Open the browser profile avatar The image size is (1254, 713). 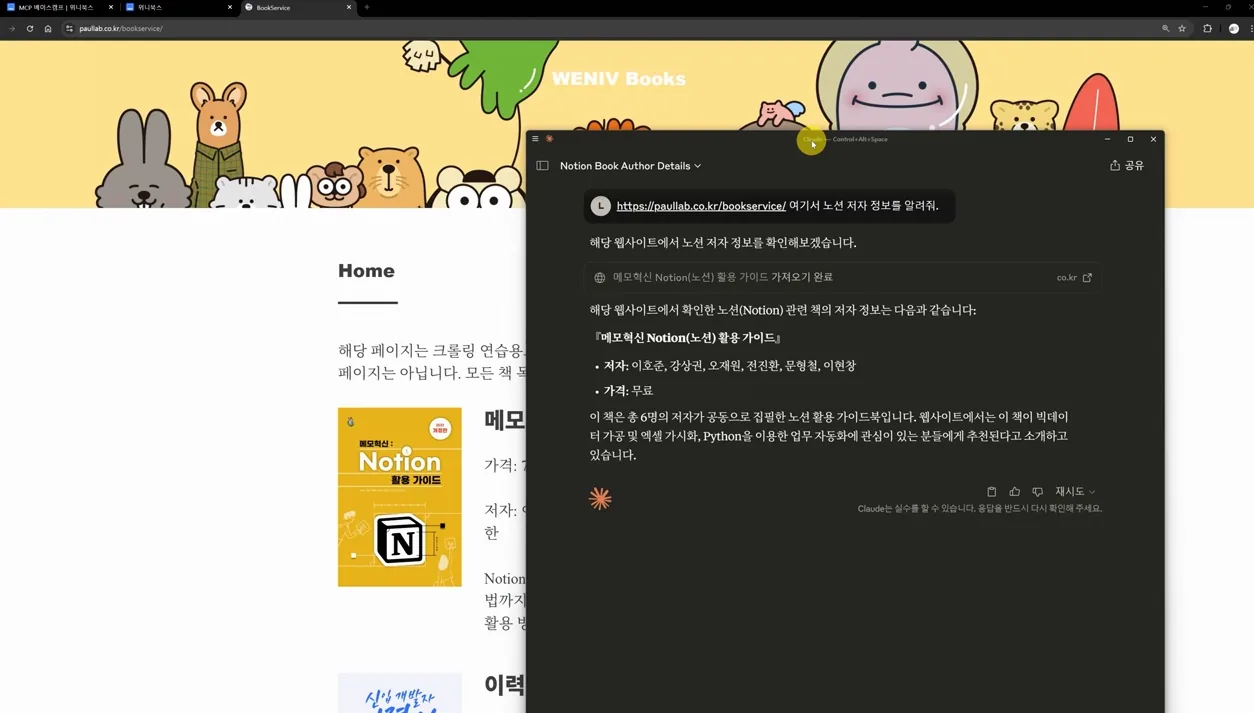(x=1234, y=29)
